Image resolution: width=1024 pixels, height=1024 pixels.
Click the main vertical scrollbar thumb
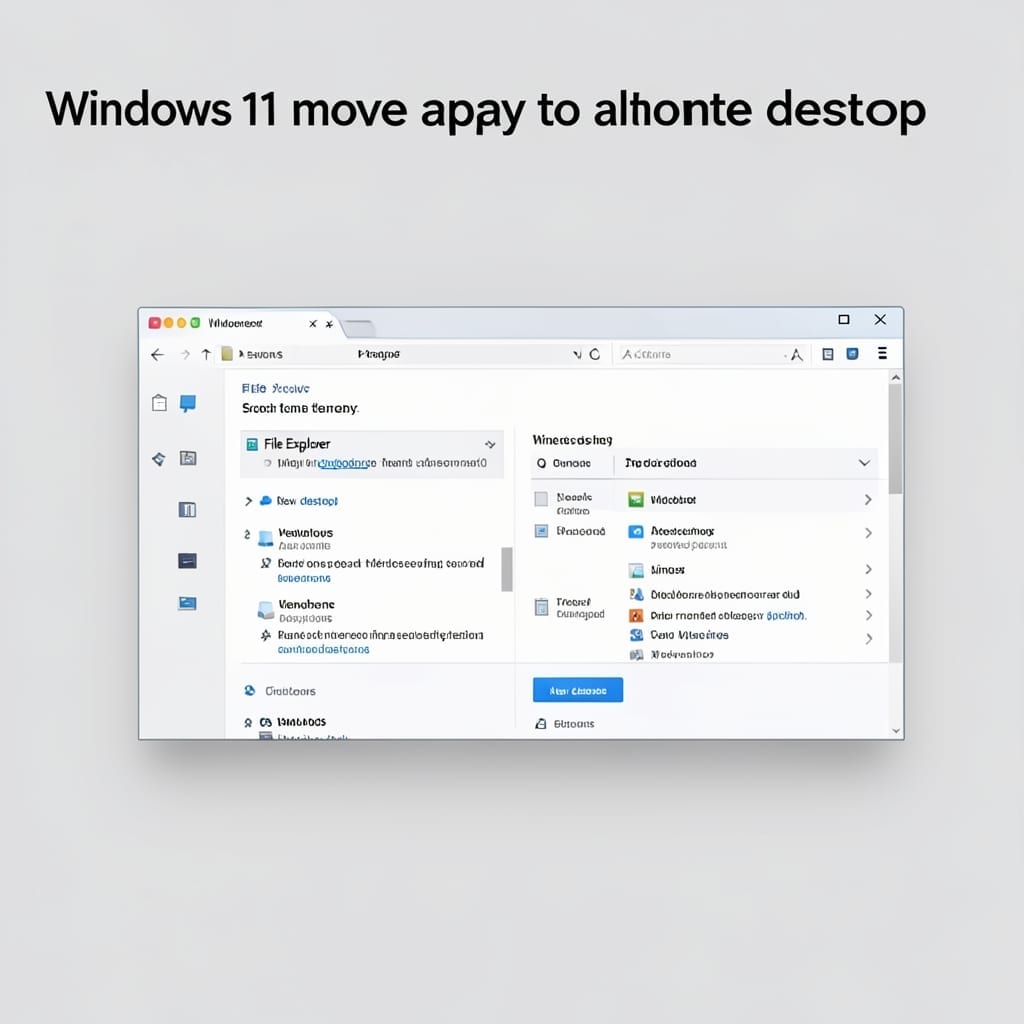tap(895, 439)
